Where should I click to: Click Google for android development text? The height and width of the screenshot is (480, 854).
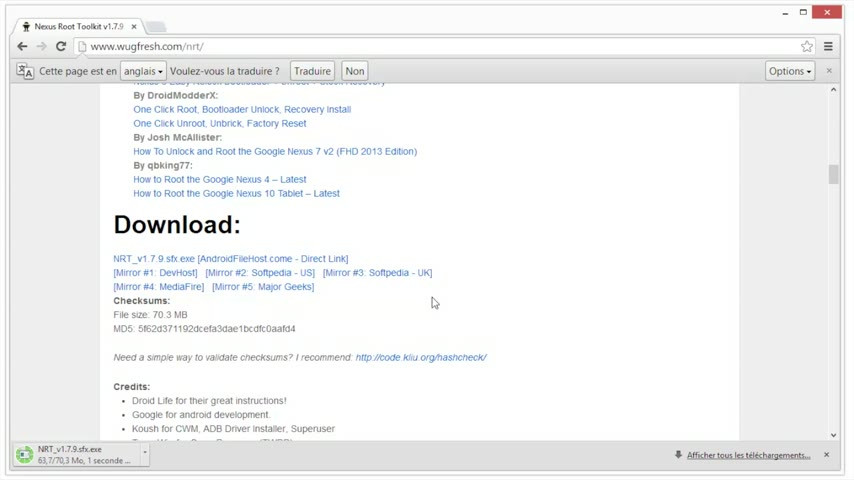point(201,415)
